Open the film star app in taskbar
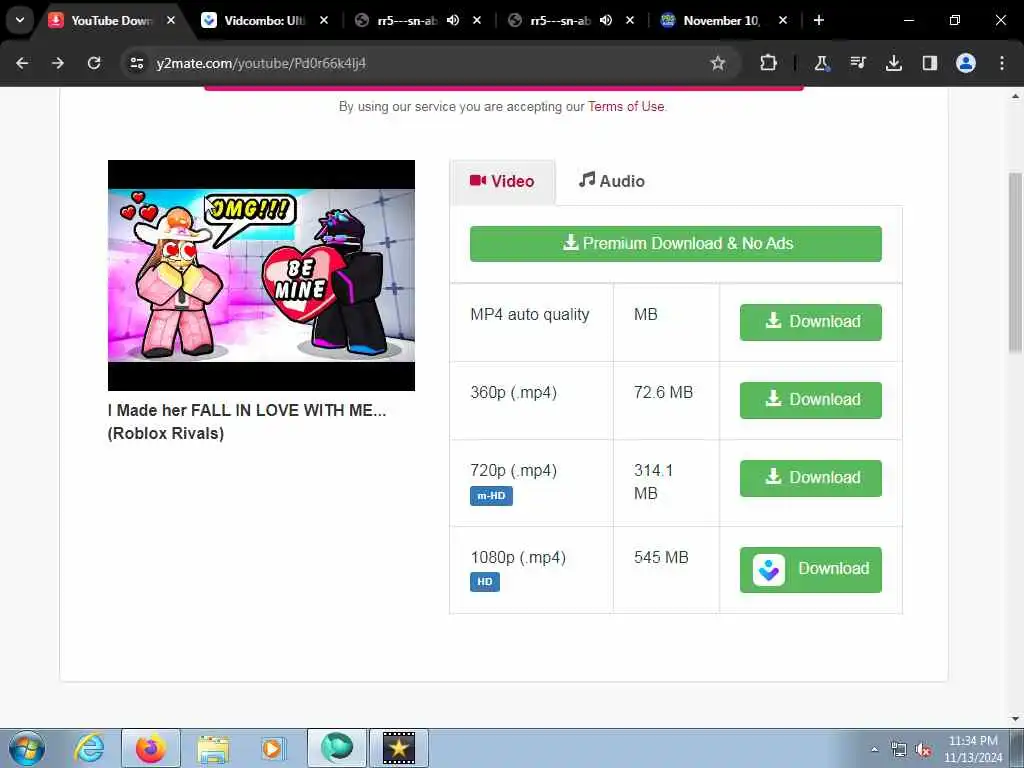1024x768 pixels. pos(398,748)
